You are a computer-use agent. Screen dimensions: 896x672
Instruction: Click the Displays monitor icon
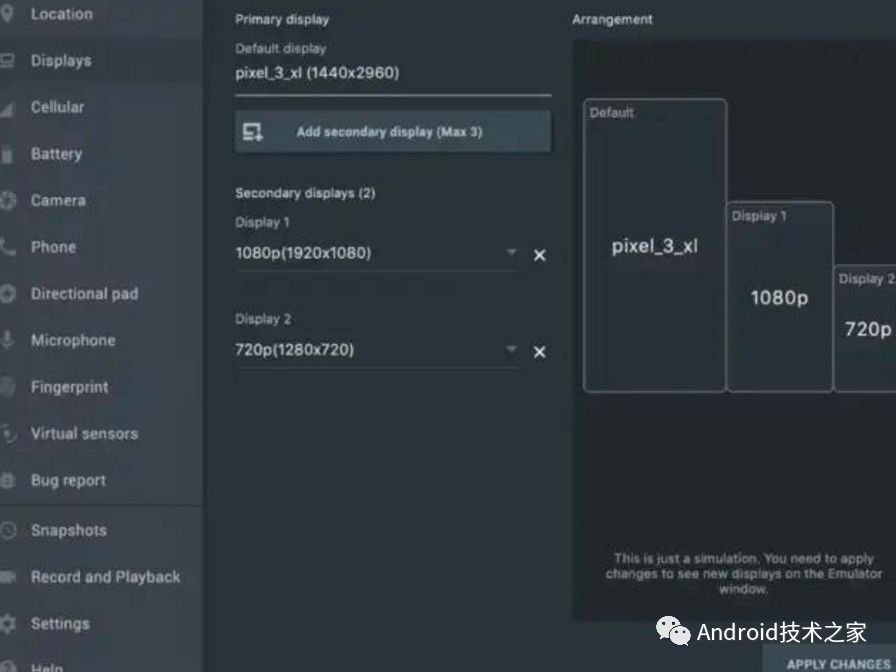pos(7,60)
